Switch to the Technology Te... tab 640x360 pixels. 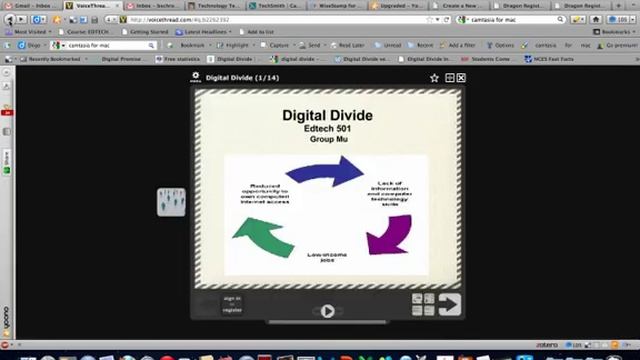(216, 6)
